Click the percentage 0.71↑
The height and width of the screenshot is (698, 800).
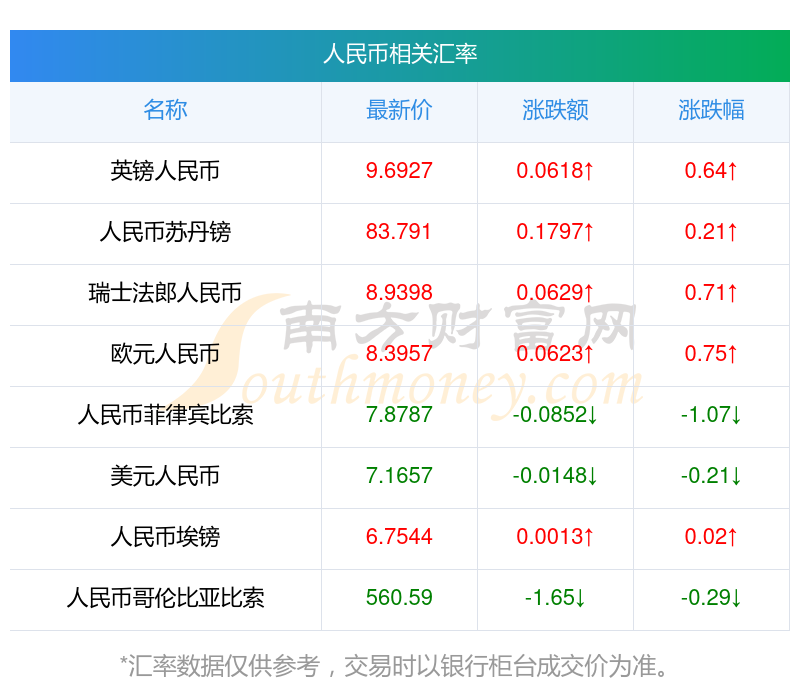(711, 293)
